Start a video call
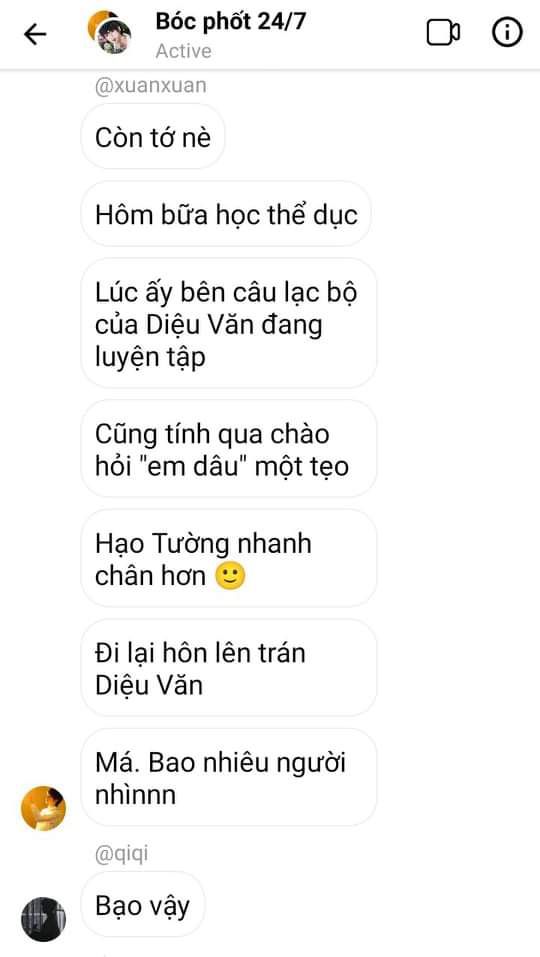Image resolution: width=540 pixels, height=957 pixels. (x=443, y=33)
